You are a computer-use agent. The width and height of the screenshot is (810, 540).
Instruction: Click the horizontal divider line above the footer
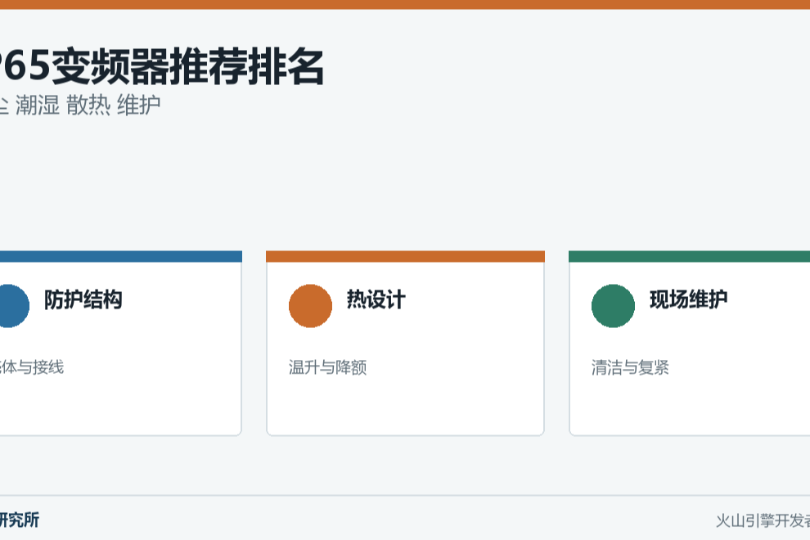pyautogui.click(x=405, y=496)
